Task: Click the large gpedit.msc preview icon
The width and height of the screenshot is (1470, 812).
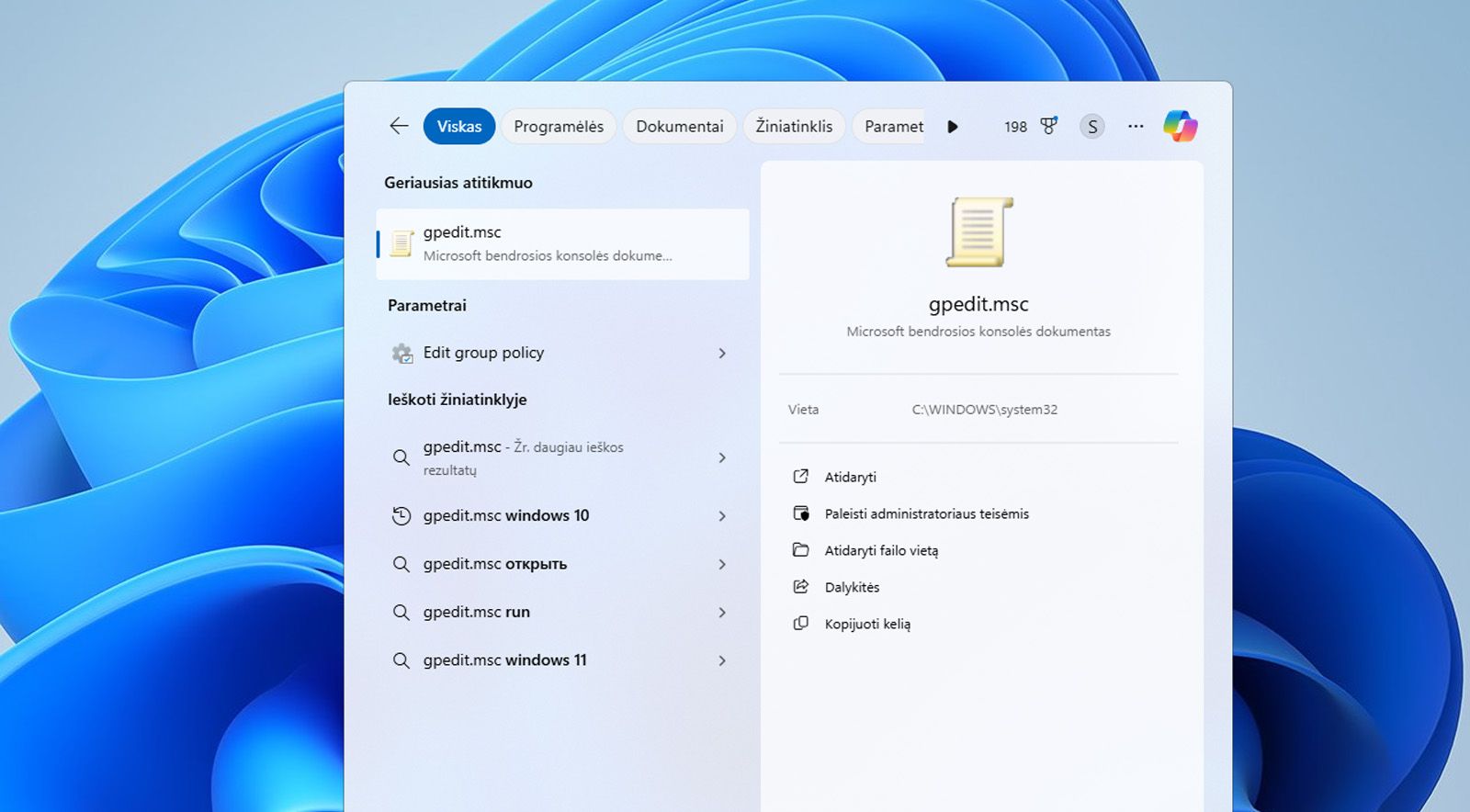Action: pyautogui.click(x=979, y=231)
